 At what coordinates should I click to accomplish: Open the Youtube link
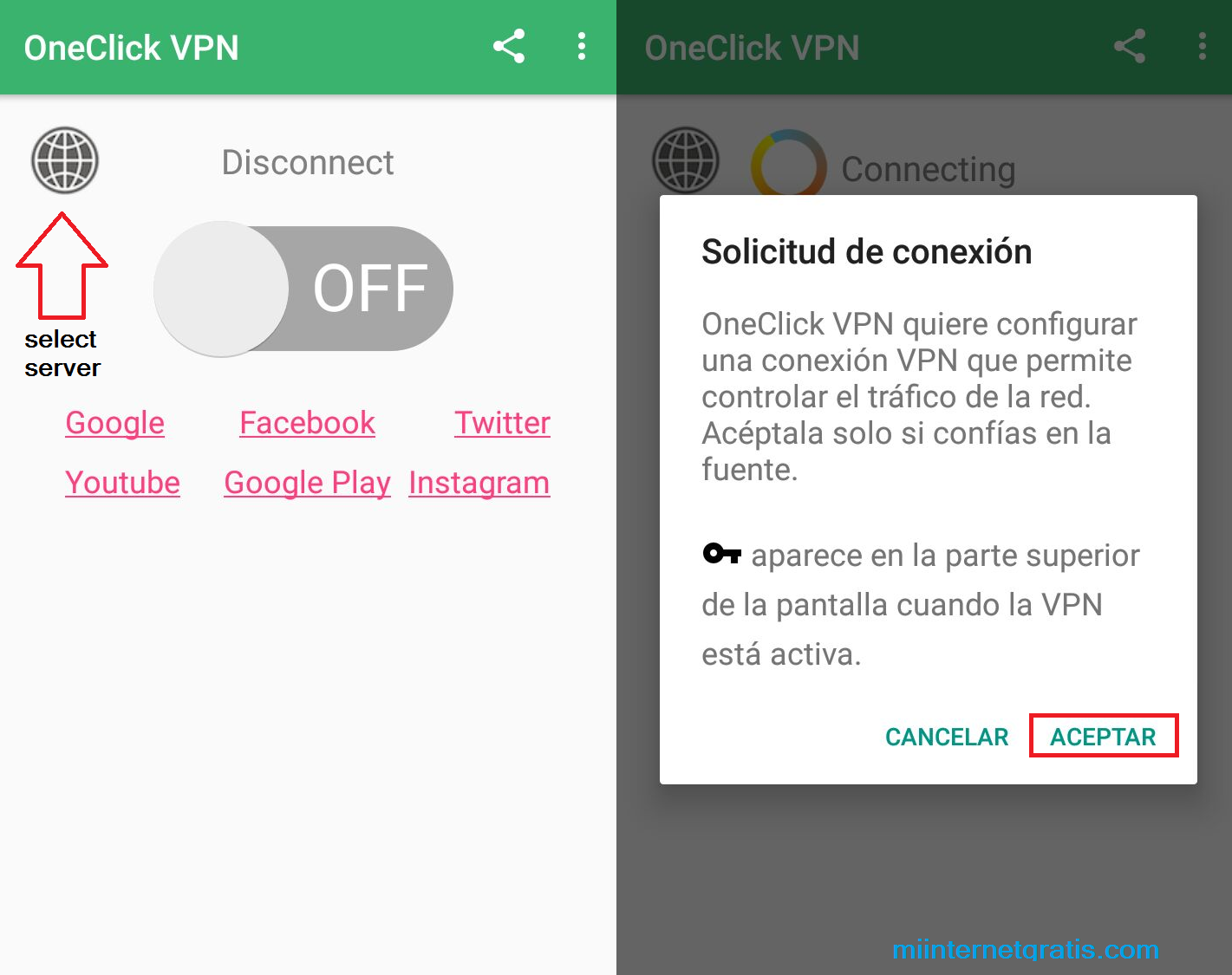(x=122, y=483)
